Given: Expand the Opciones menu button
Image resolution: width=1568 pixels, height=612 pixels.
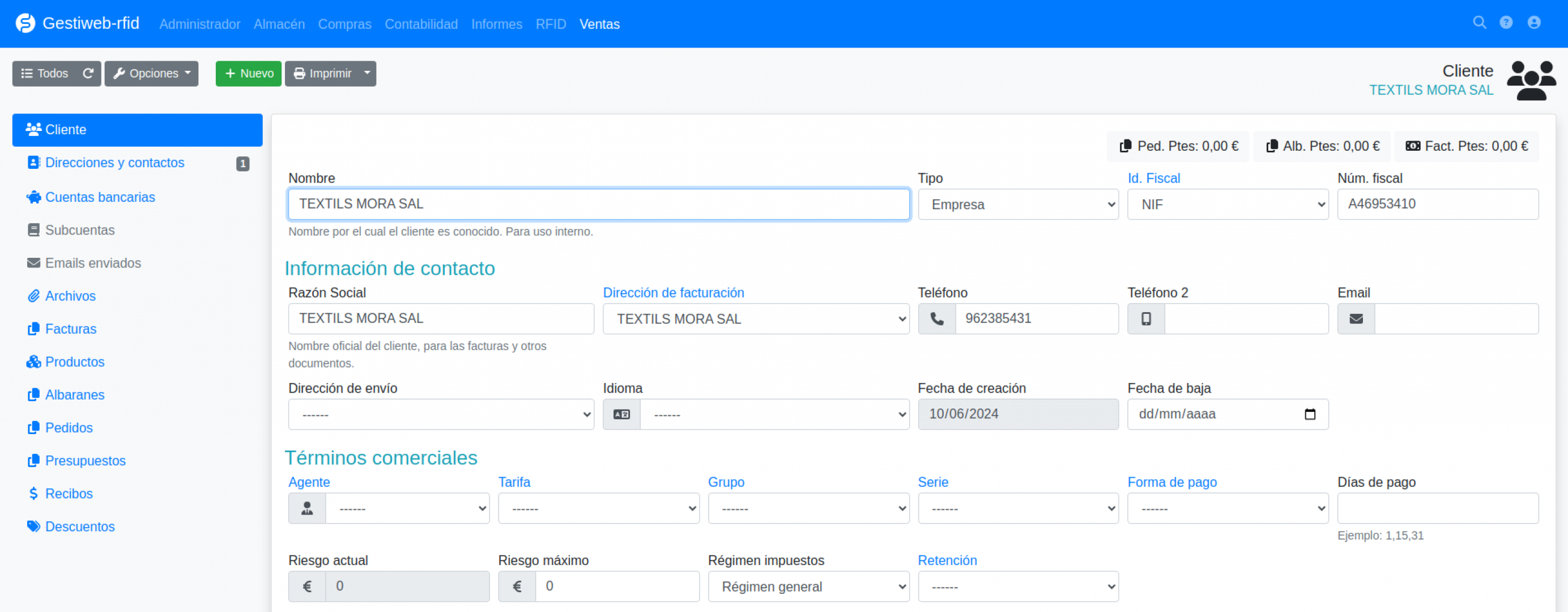Looking at the screenshot, I should [x=152, y=74].
